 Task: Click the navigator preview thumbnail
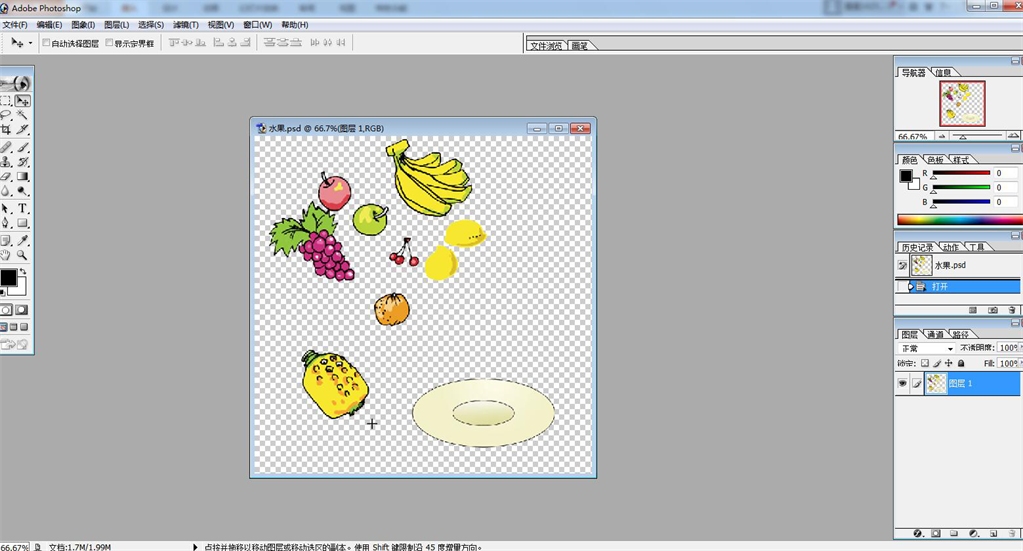pos(962,104)
